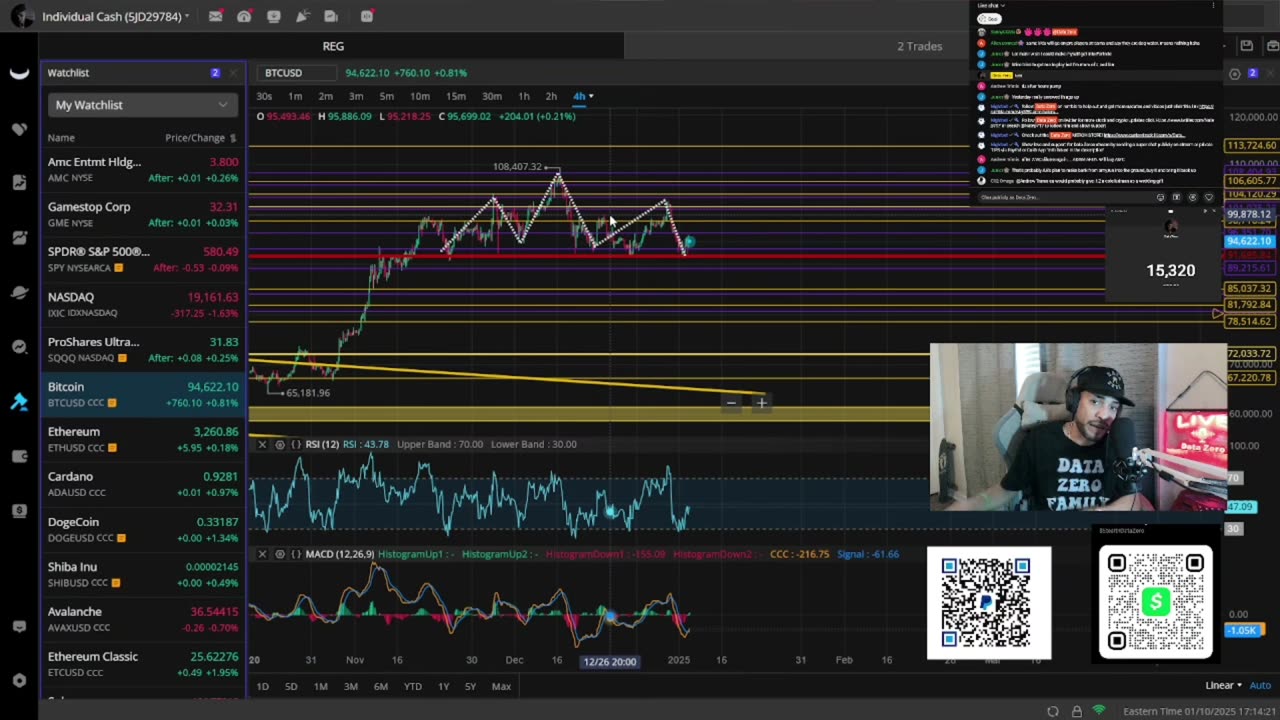The image size is (1280, 720).
Task: Expand the My Watchlist dropdown
Action: coord(142,105)
